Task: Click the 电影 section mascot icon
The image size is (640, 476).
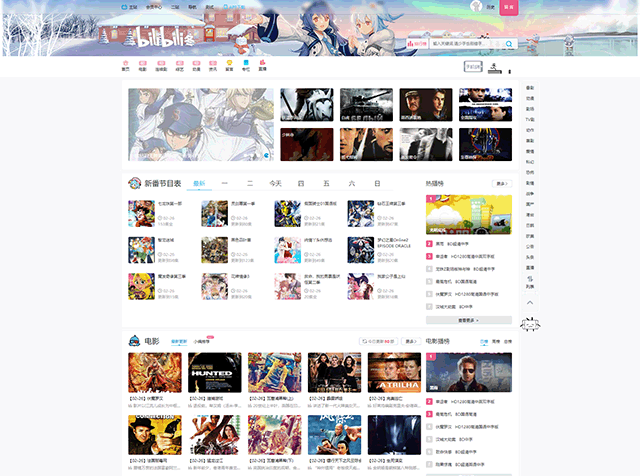Action: pyautogui.click(x=134, y=340)
